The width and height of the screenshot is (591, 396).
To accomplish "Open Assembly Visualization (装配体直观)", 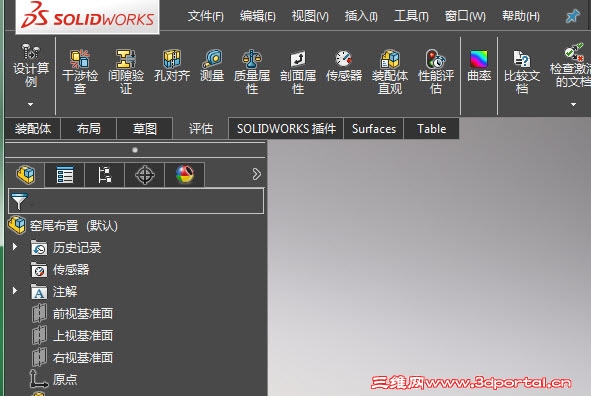I will tap(390, 72).
